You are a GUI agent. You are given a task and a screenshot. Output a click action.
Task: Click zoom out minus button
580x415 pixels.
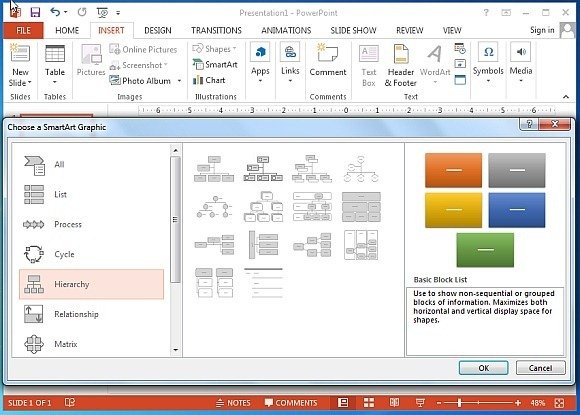[439, 403]
